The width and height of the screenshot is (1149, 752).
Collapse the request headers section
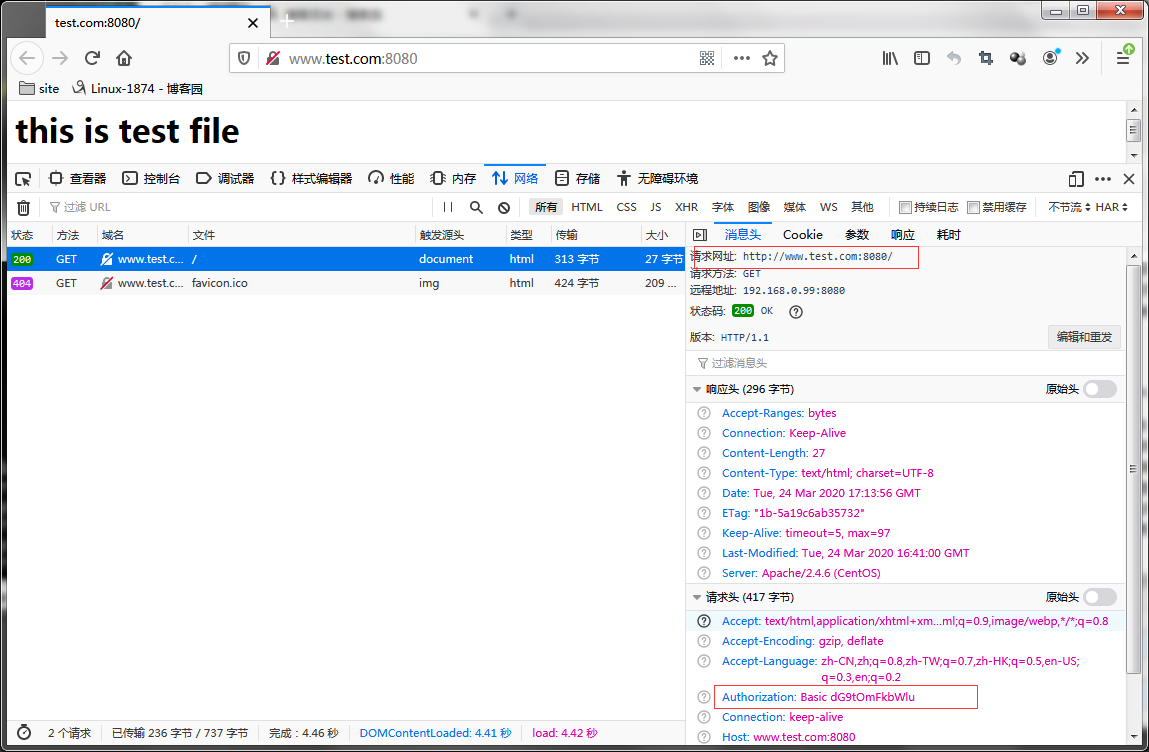[x=697, y=597]
